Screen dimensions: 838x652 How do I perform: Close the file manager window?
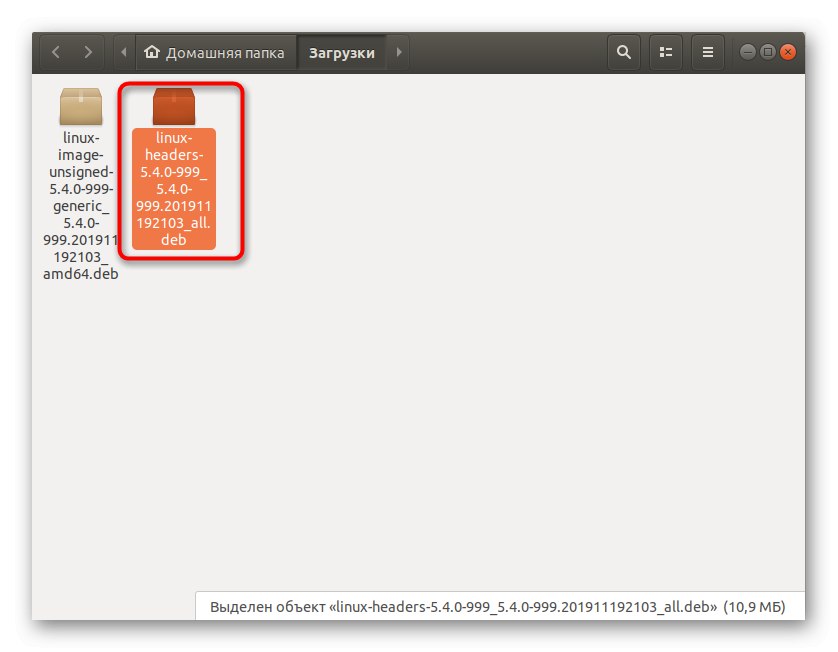click(788, 52)
